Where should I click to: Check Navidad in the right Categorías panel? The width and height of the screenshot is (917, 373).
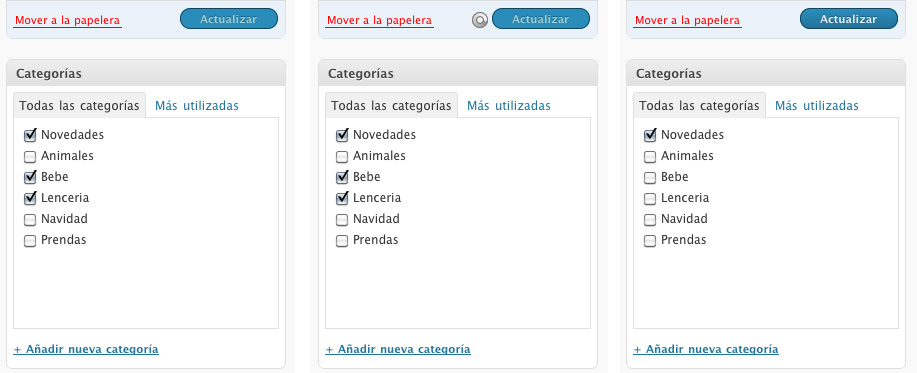click(650, 220)
